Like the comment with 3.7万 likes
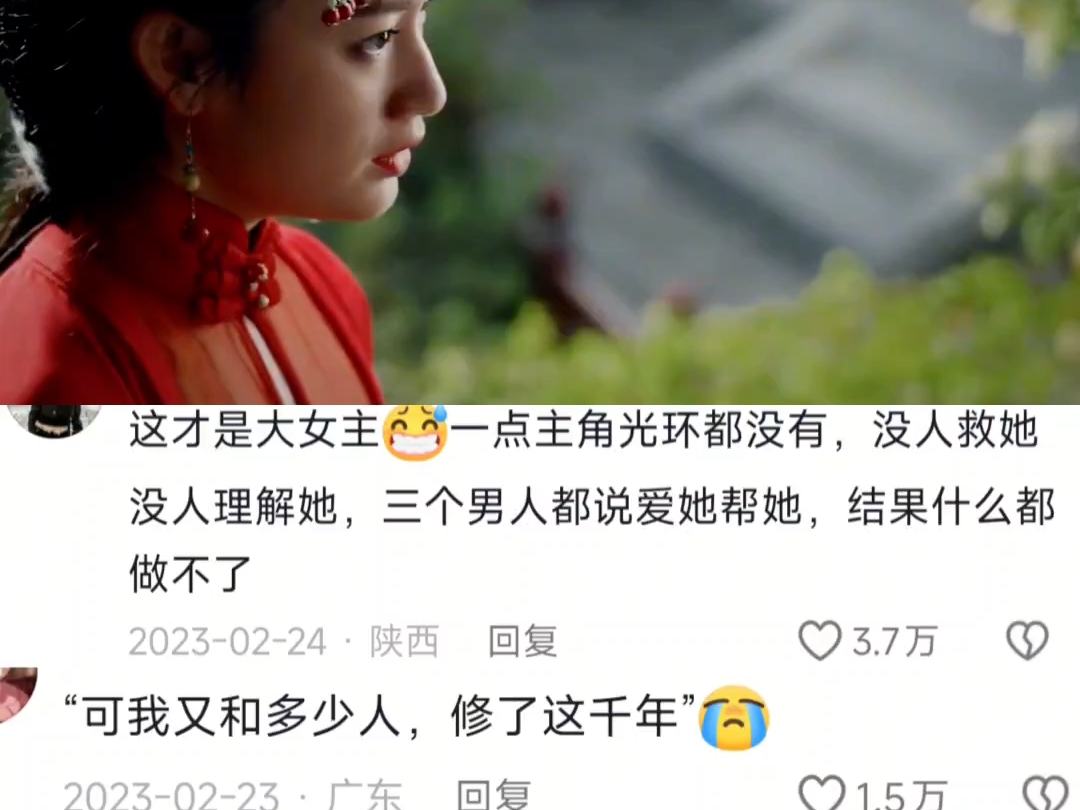Screen dimensions: 1080x810 (x=820, y=641)
